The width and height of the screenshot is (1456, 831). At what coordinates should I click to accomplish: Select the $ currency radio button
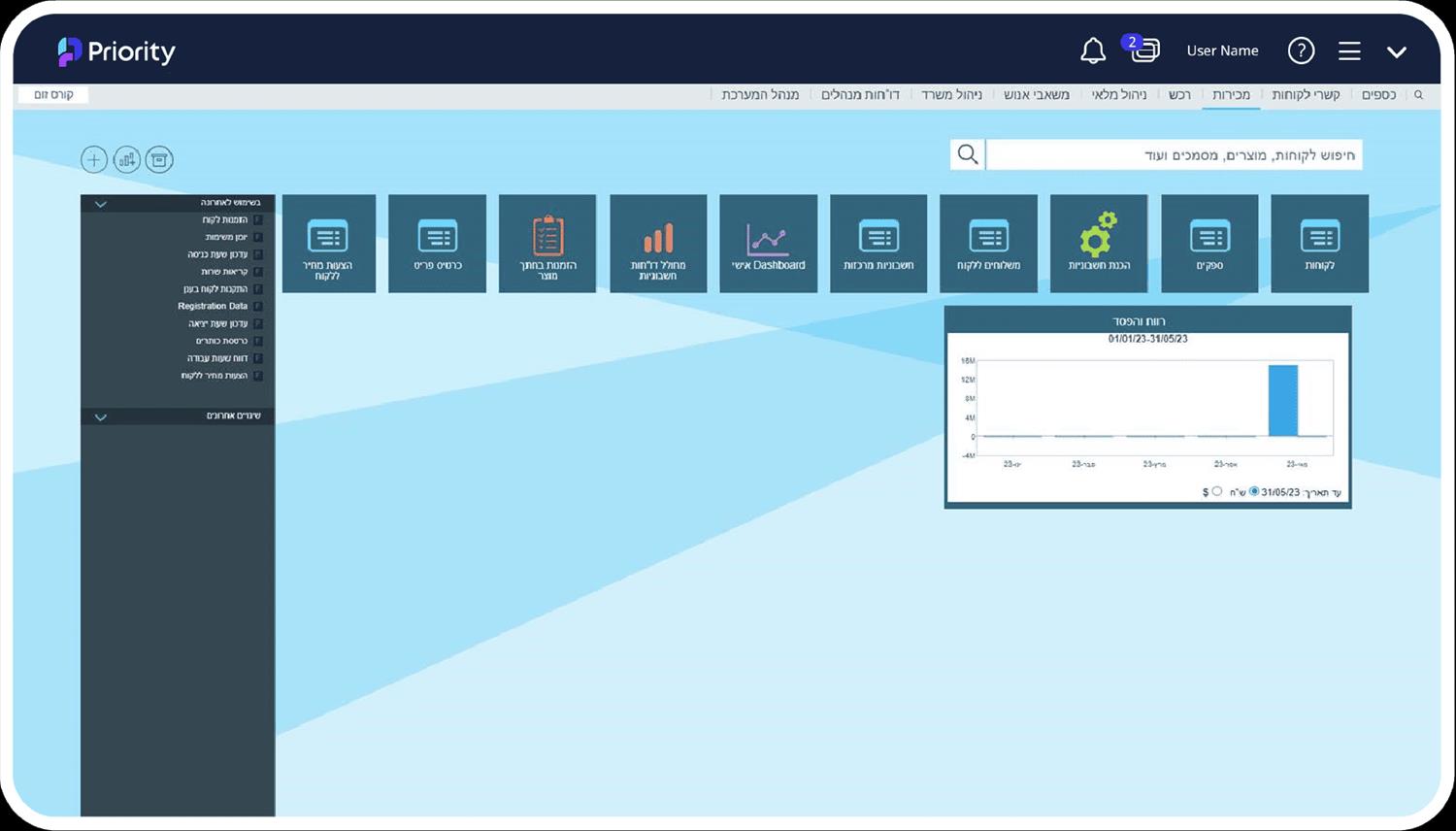1217,491
